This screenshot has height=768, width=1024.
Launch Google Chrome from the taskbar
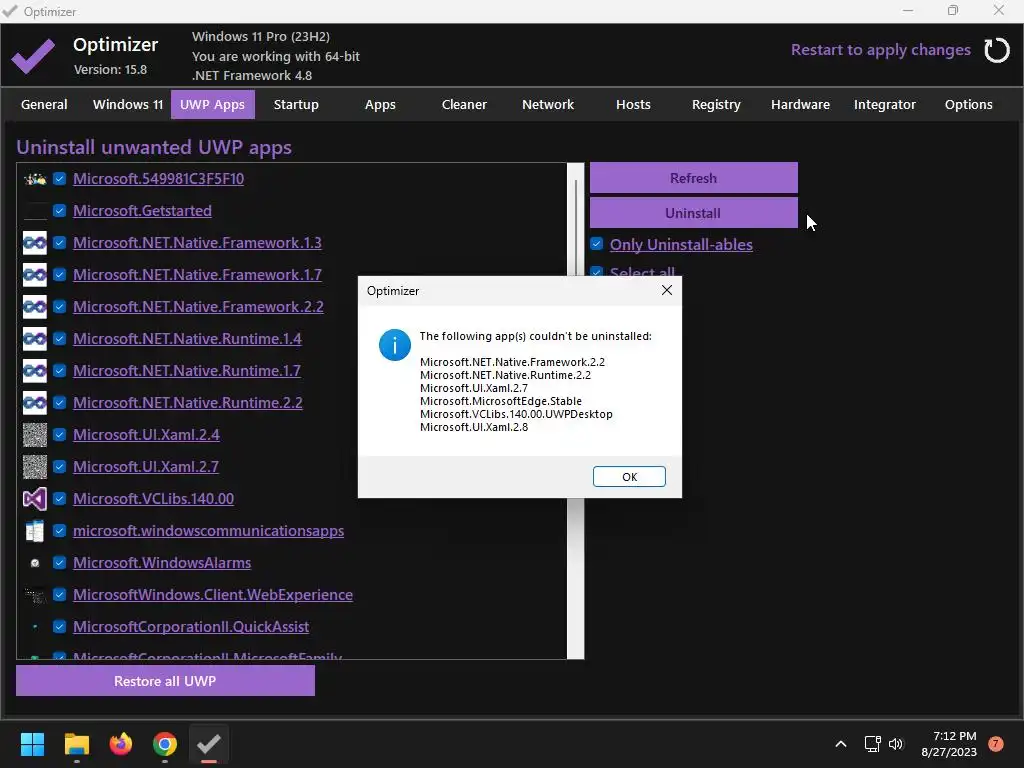pyautogui.click(x=165, y=744)
